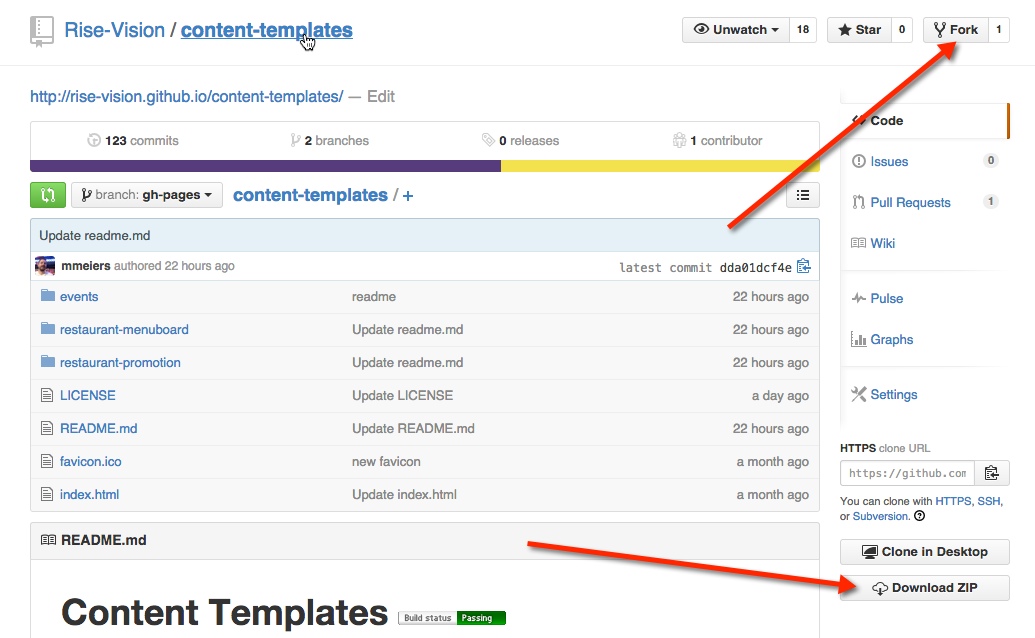
Task: View the 0 stargazers count
Action: pyautogui.click(x=902, y=30)
